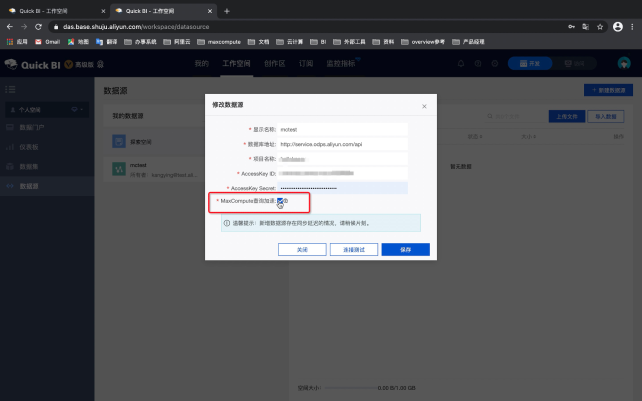Open the Chrome three-dot menu
This screenshot has height=401, width=642.
tap(632, 27)
